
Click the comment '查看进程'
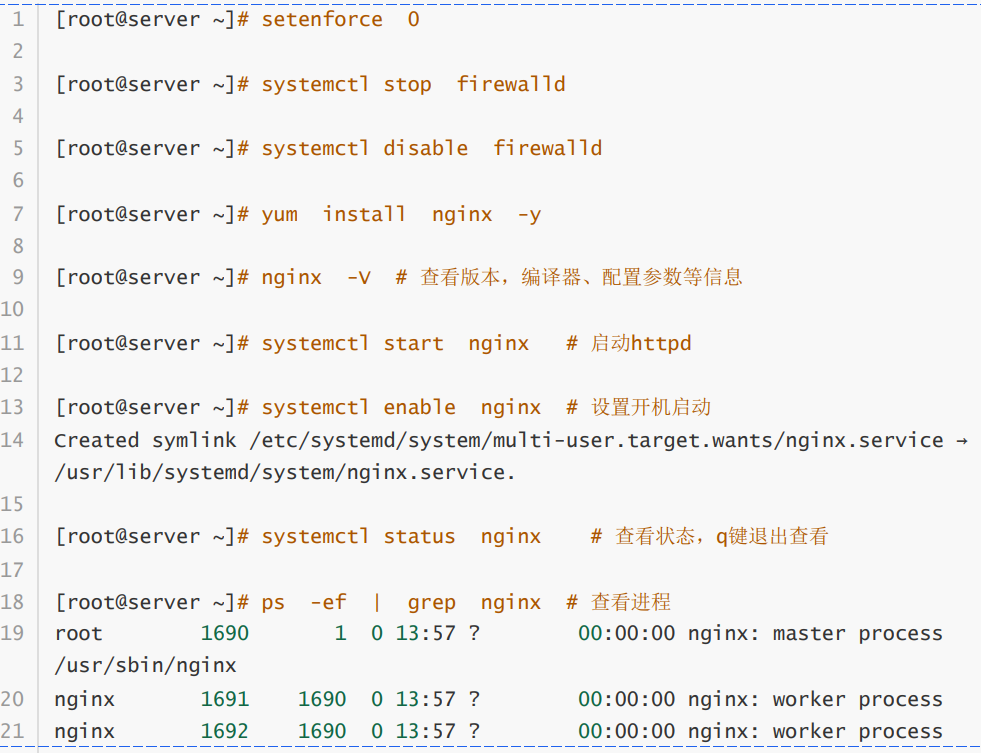pyautogui.click(x=631, y=602)
